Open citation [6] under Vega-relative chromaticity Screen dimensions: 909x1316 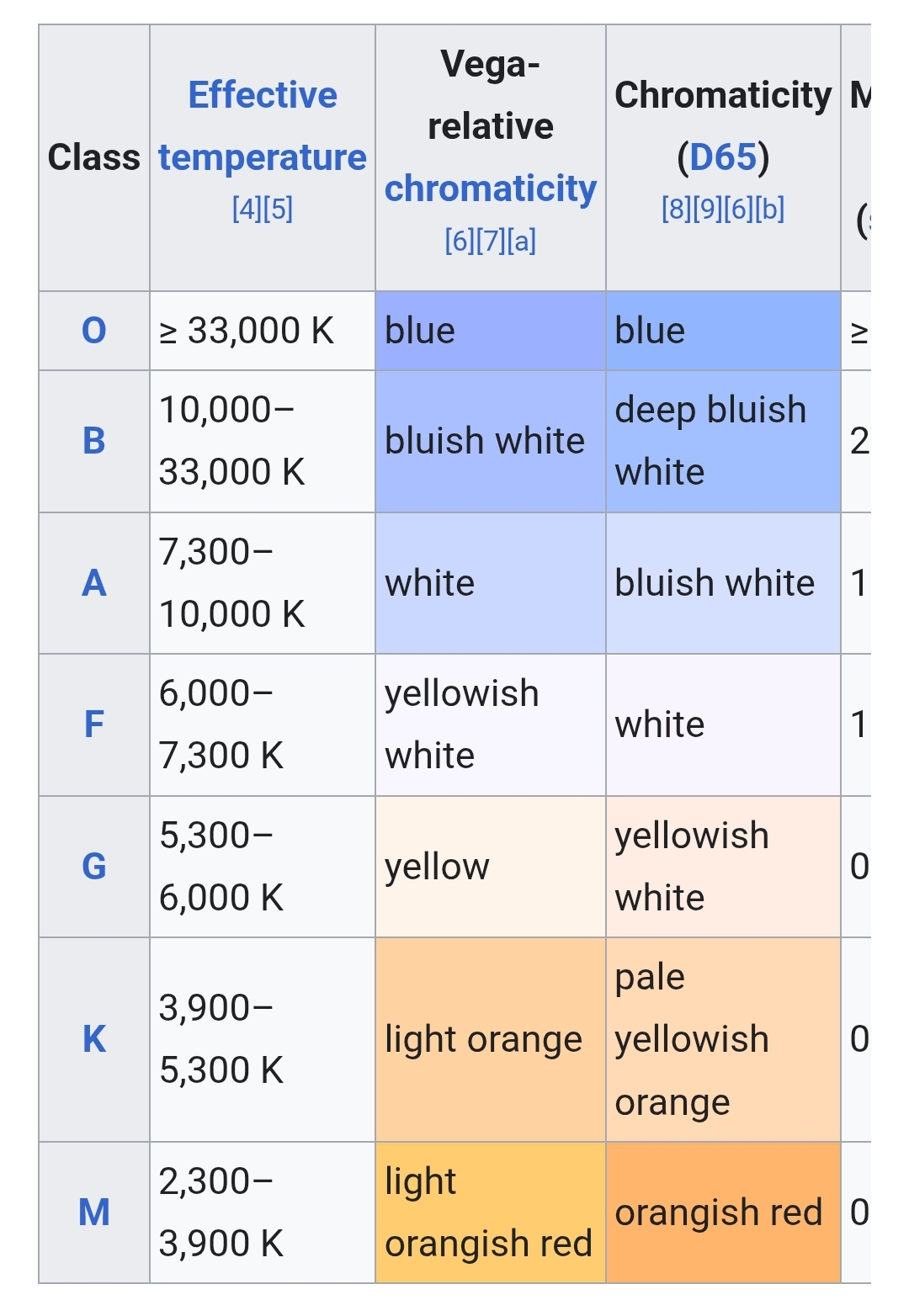pyautogui.click(x=460, y=241)
